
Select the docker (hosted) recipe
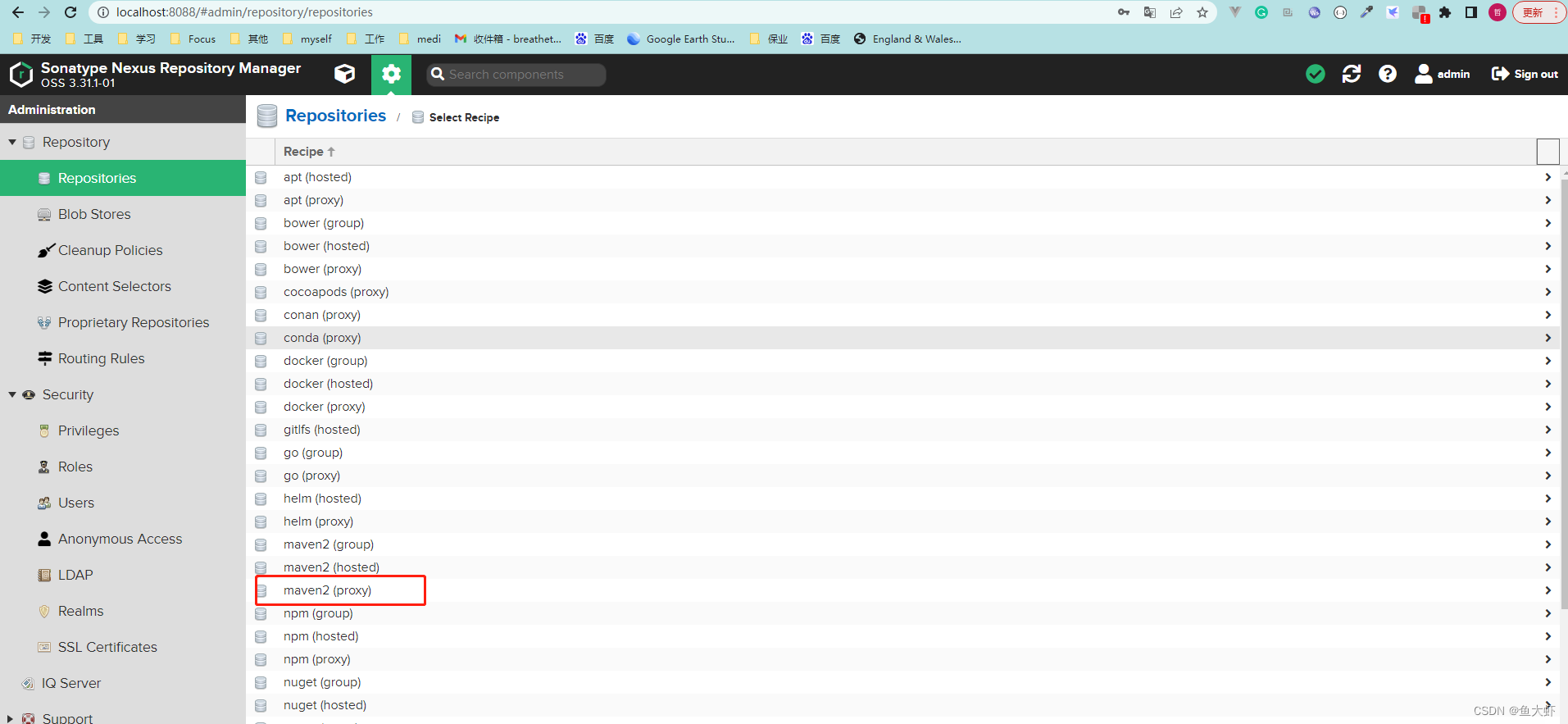(902, 384)
